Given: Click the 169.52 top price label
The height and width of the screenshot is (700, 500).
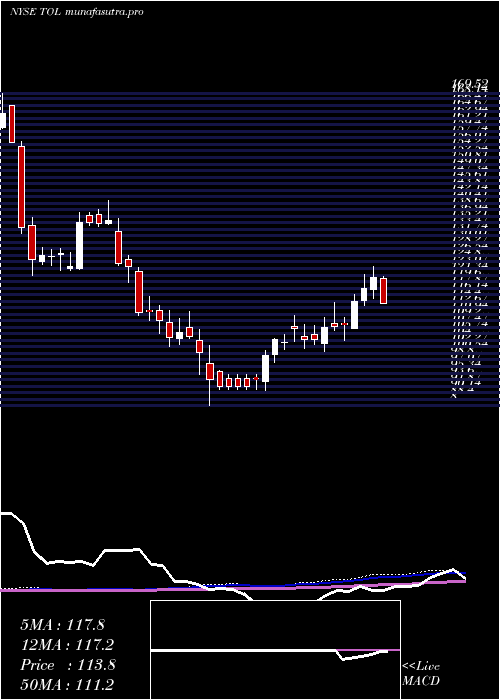Looking at the screenshot, I should pyautogui.click(x=470, y=83).
